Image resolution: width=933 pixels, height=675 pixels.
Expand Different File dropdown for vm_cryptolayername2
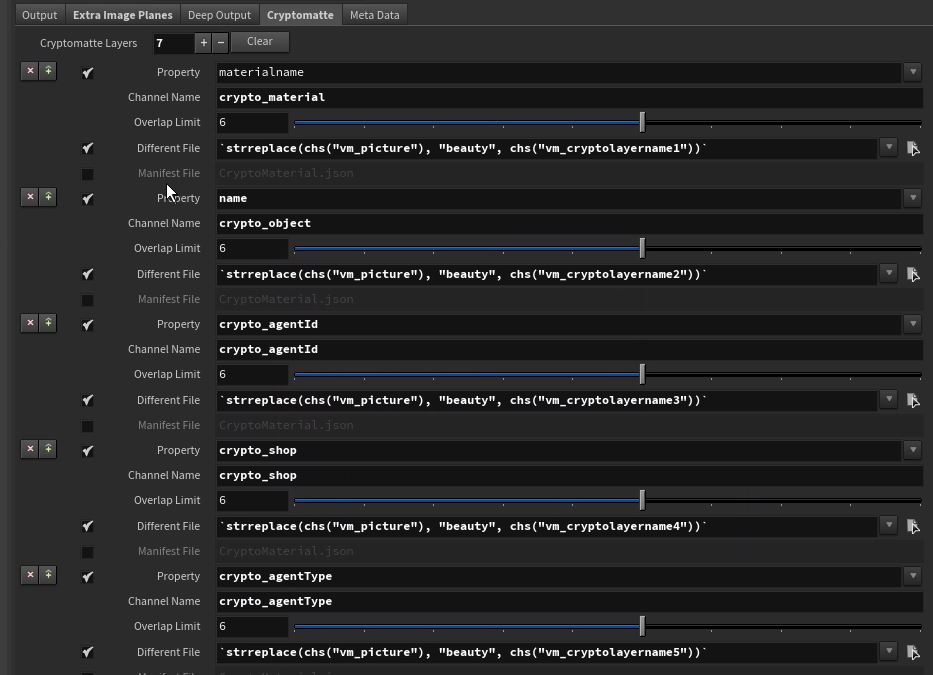pos(889,273)
